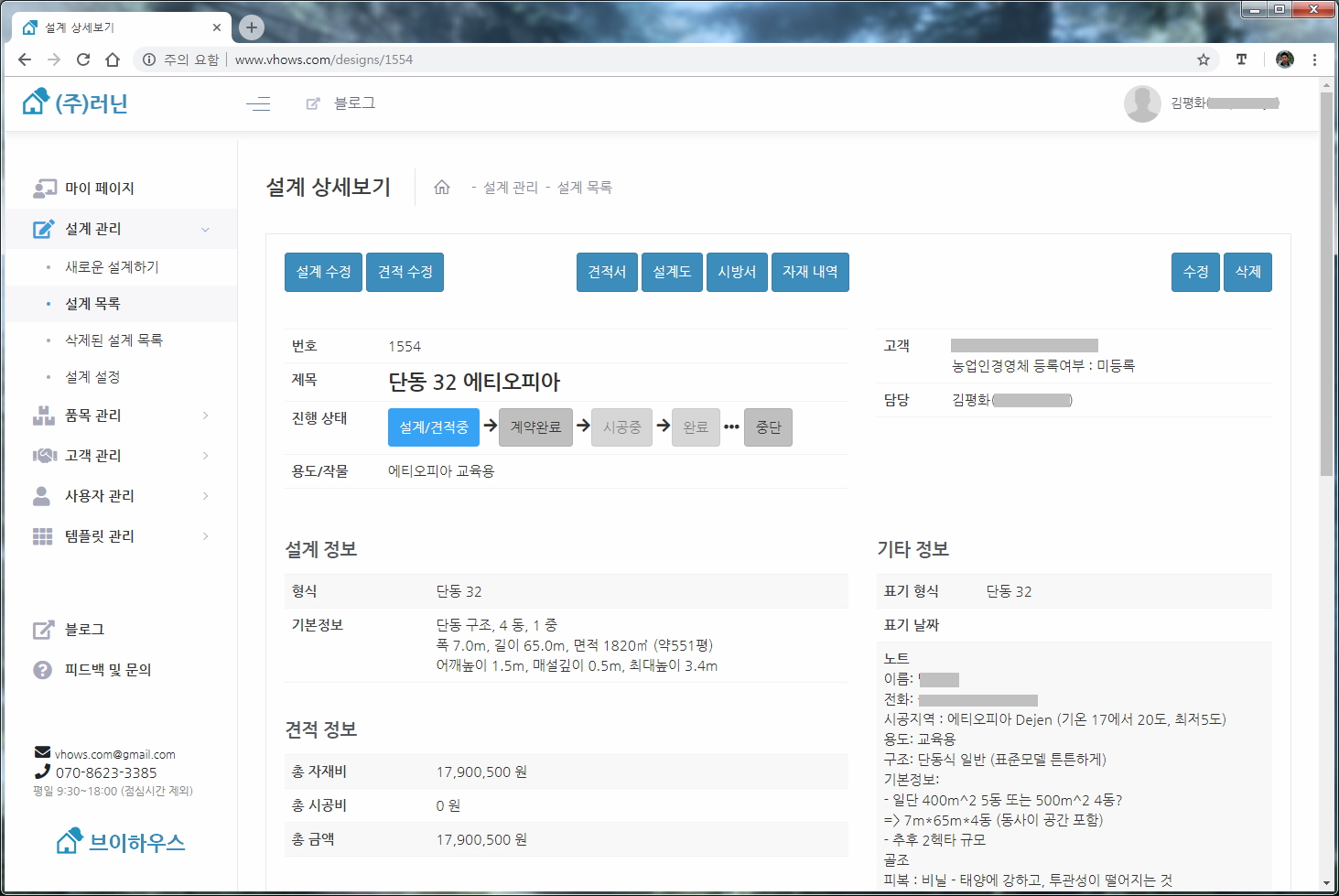Viewport: 1339px width, 896px height.
Task: Open 새로운 설계하기 in sidebar
Action: pyautogui.click(x=112, y=267)
